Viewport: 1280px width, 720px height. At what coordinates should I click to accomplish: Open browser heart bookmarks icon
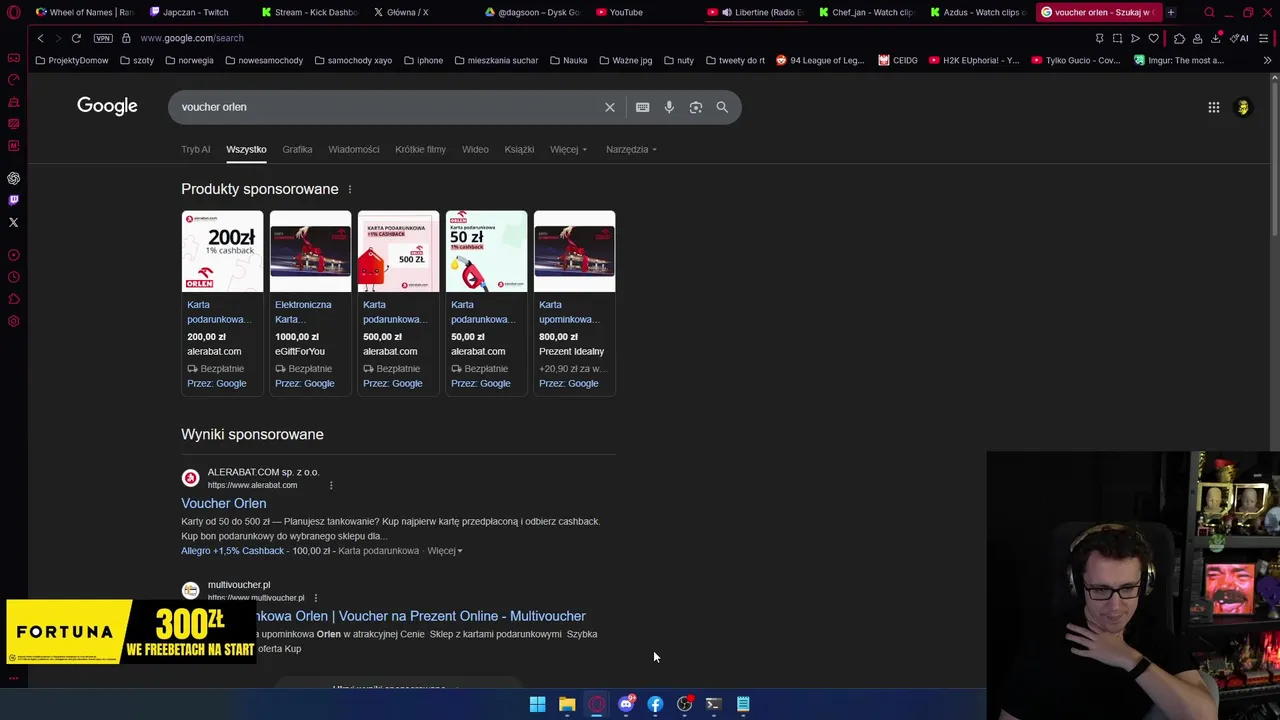pyautogui.click(x=1153, y=38)
